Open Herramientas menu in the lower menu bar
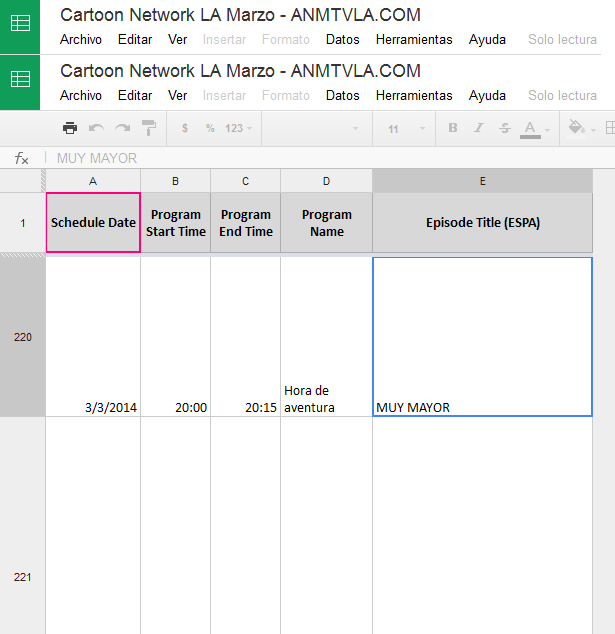Screen dimensions: 615x634 click(x=414, y=95)
